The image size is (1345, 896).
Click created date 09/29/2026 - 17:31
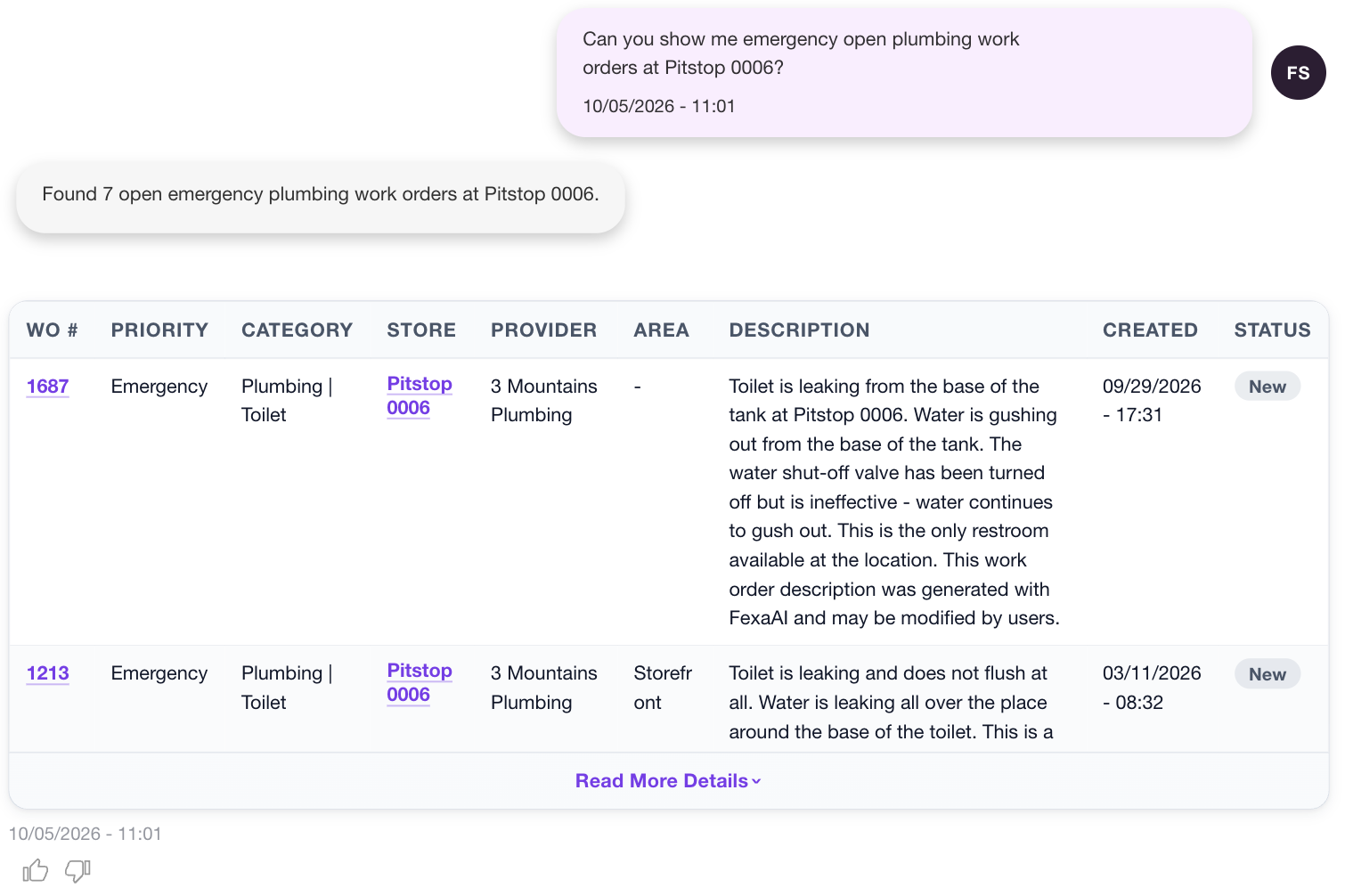pyautogui.click(x=1152, y=401)
